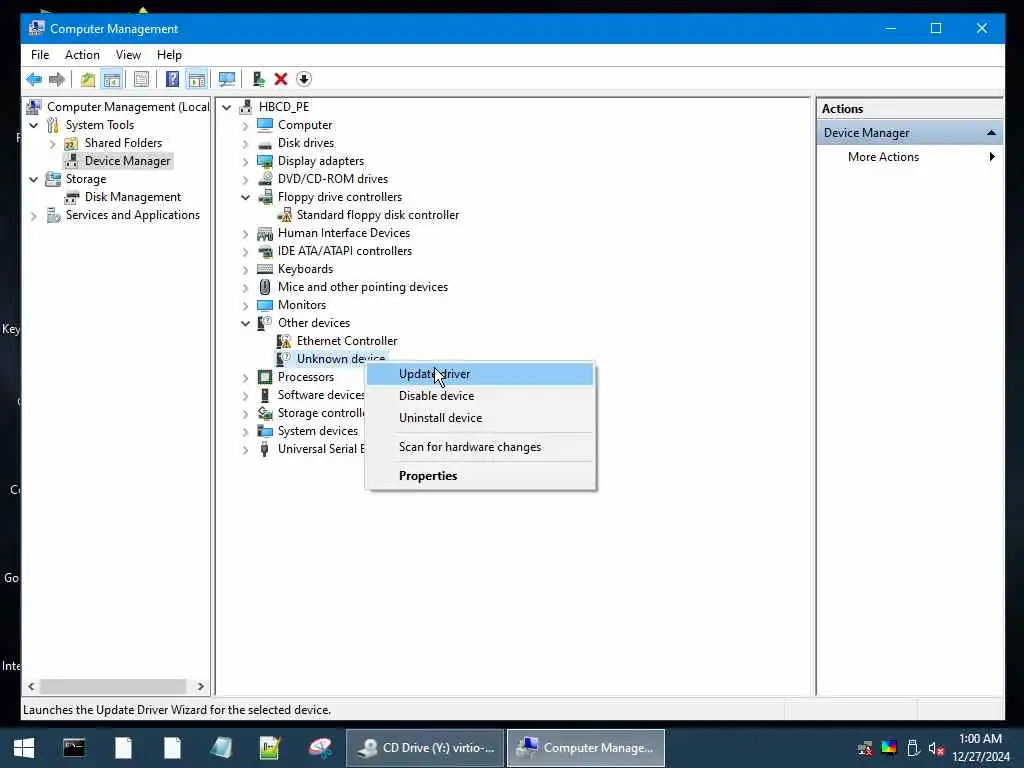Open the File menu
This screenshot has height=768, width=1024.
40,55
